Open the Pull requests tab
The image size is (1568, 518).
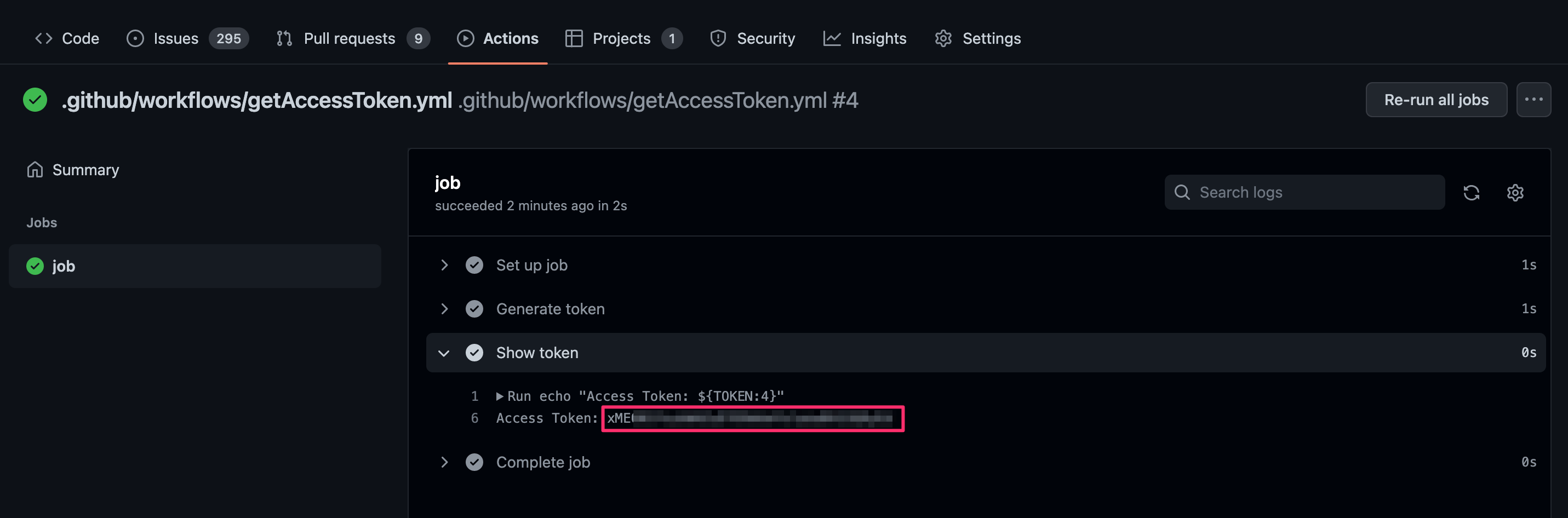pos(352,38)
